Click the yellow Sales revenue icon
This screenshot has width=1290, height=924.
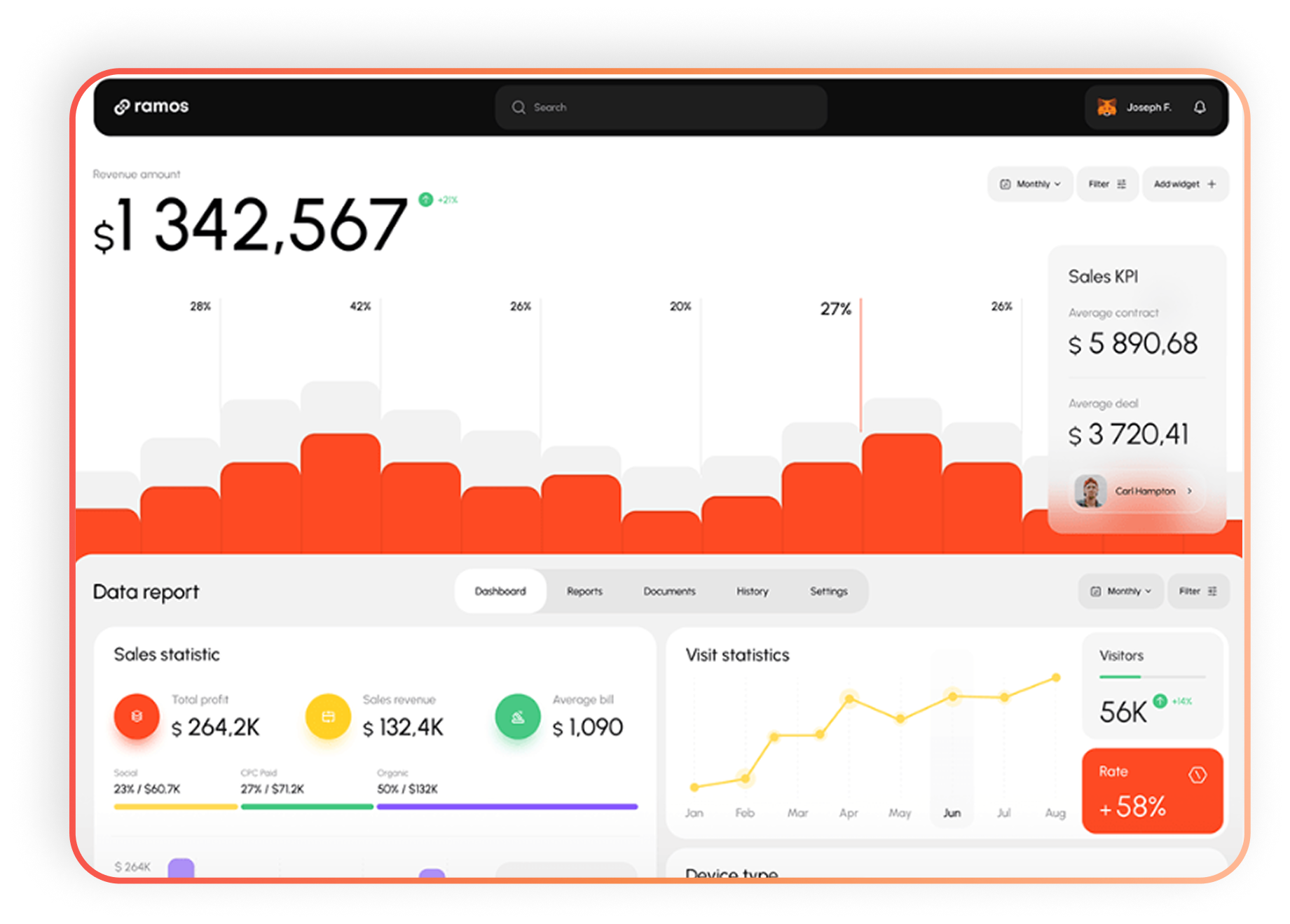click(x=328, y=716)
